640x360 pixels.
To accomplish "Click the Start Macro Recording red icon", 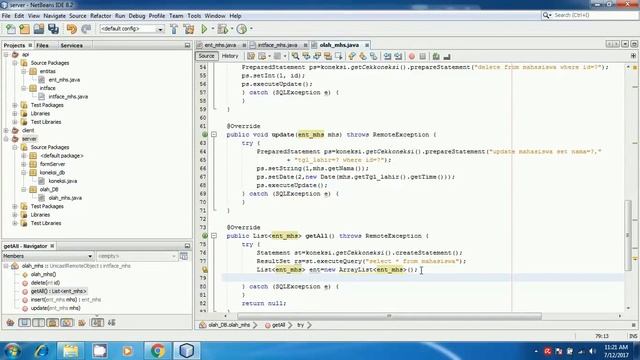I will (x=411, y=56).
